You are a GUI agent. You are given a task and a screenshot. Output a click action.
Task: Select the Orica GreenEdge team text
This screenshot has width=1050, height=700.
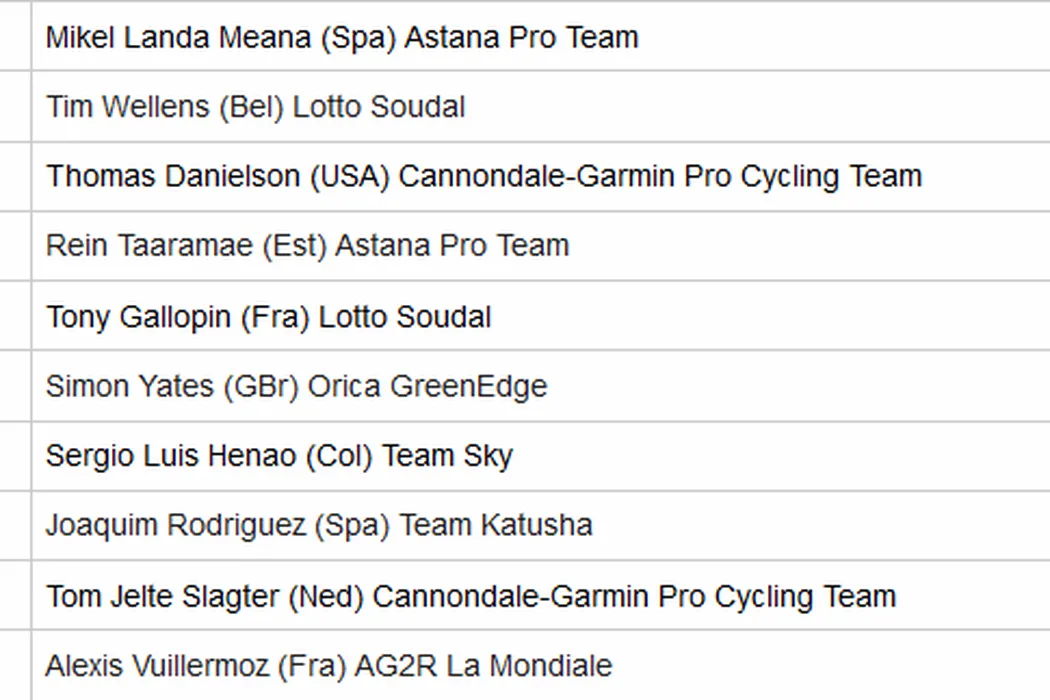point(427,386)
